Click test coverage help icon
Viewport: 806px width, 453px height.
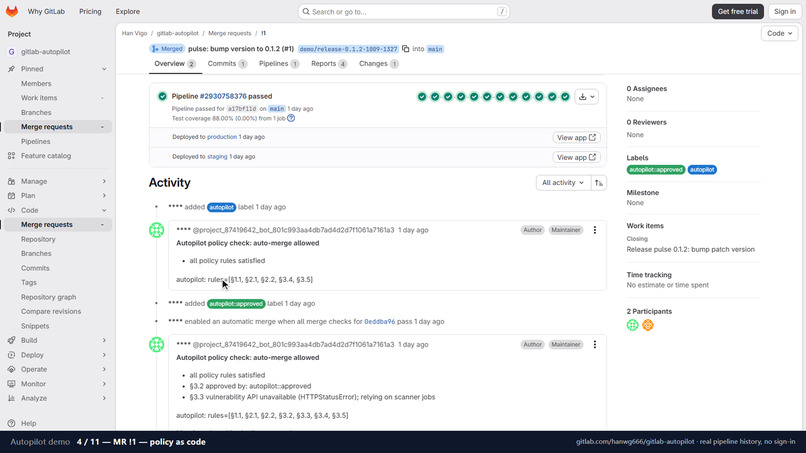(x=291, y=118)
